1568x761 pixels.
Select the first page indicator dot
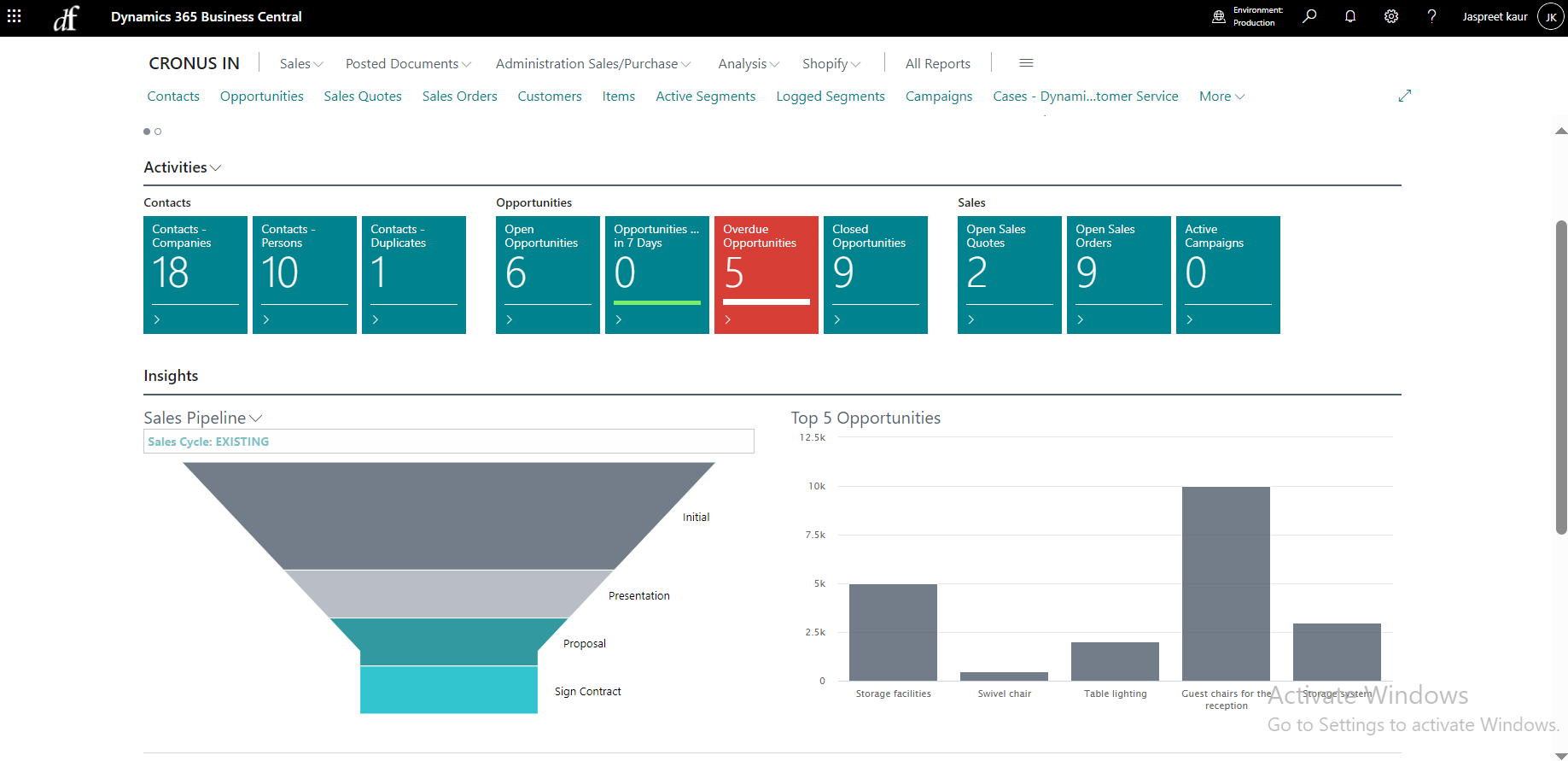[147, 132]
